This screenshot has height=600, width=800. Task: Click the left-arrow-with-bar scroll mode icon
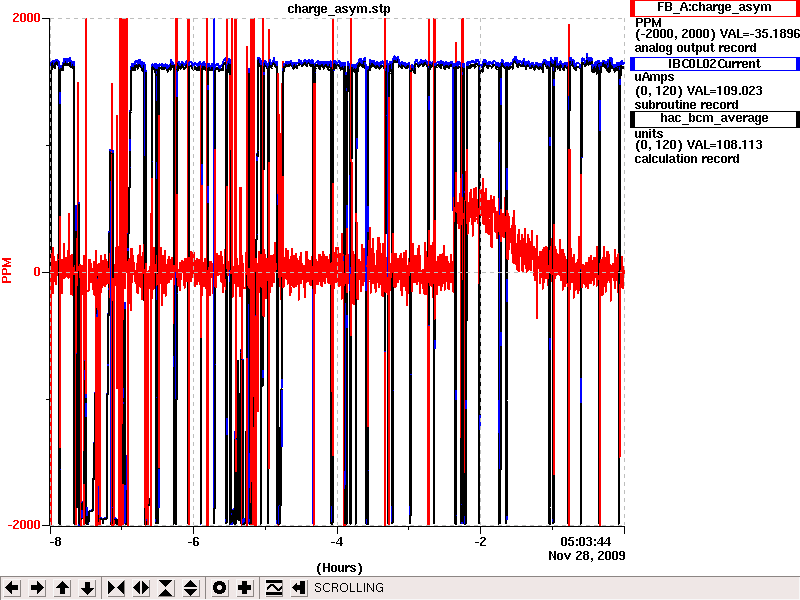point(298,588)
